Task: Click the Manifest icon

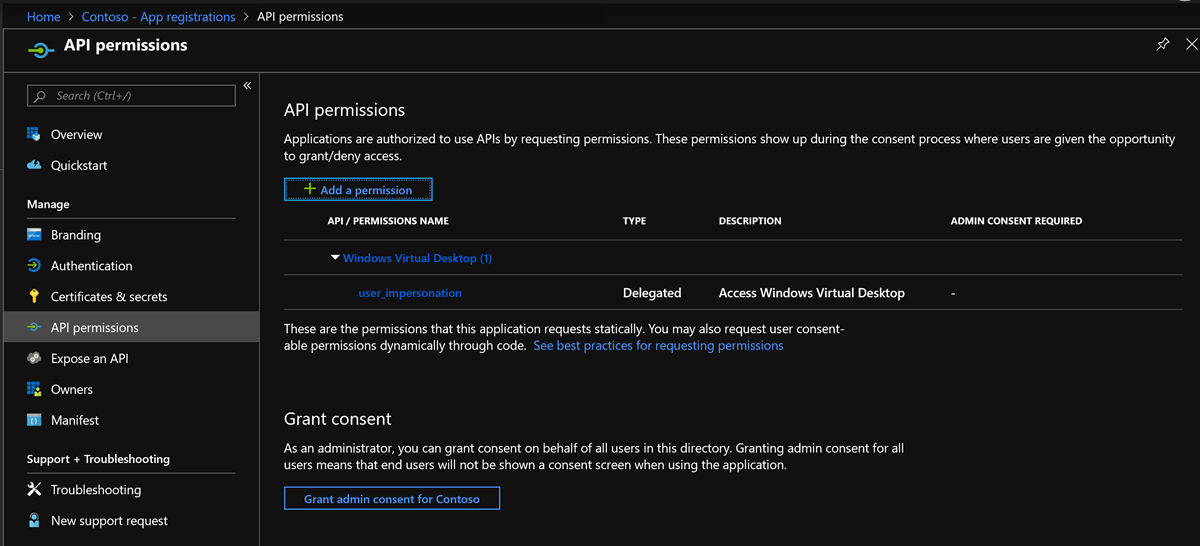Action: tap(34, 420)
